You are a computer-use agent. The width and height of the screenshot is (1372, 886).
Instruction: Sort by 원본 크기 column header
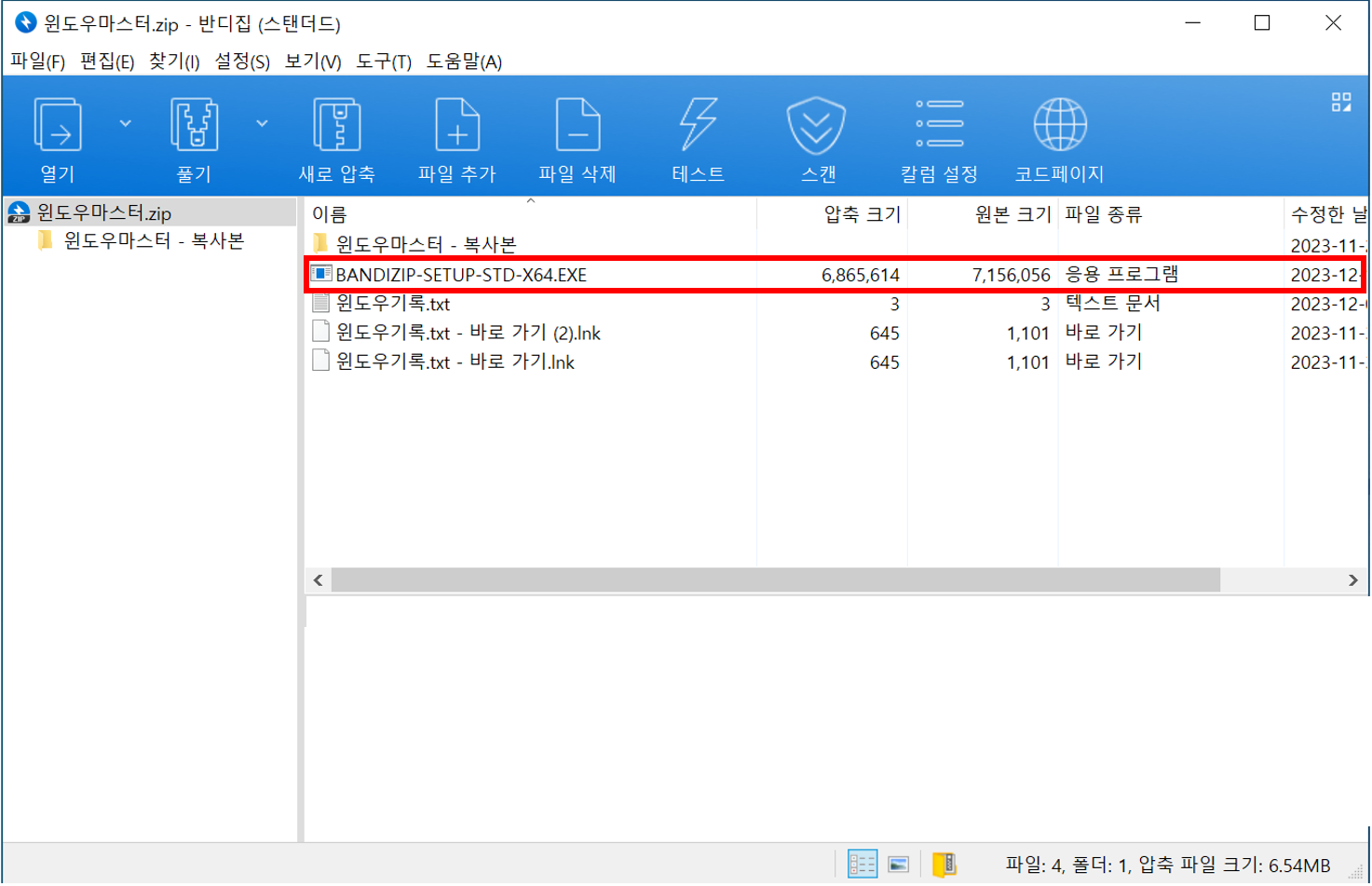[x=984, y=215]
